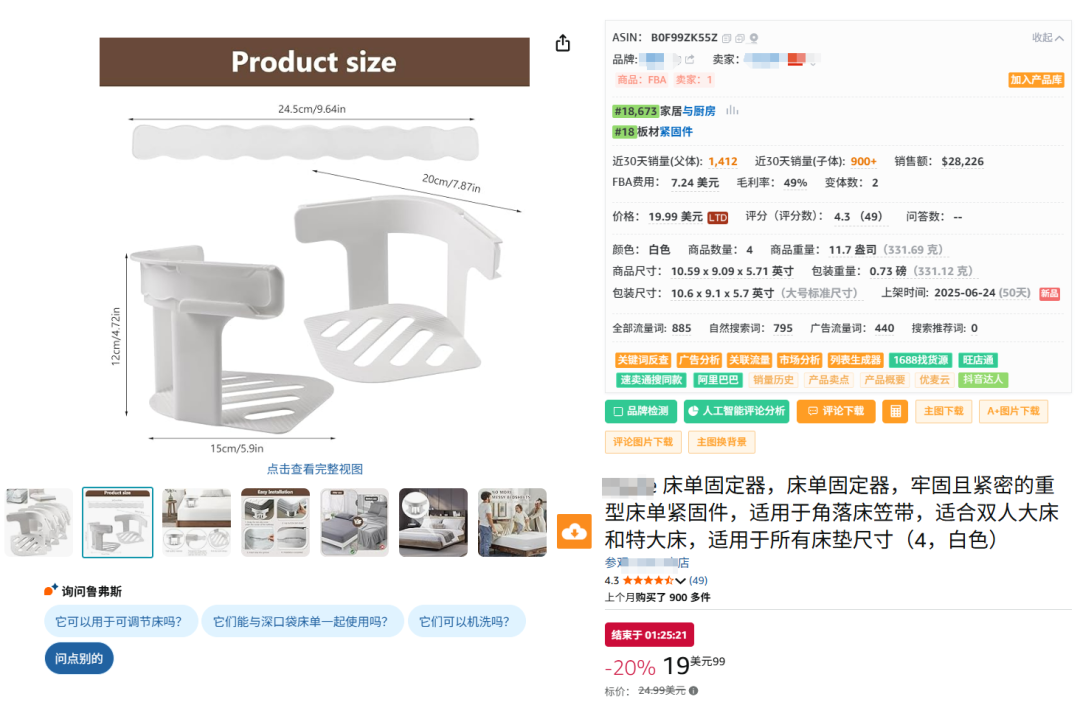
Task: Open the orange calculator icon button
Action: (895, 411)
